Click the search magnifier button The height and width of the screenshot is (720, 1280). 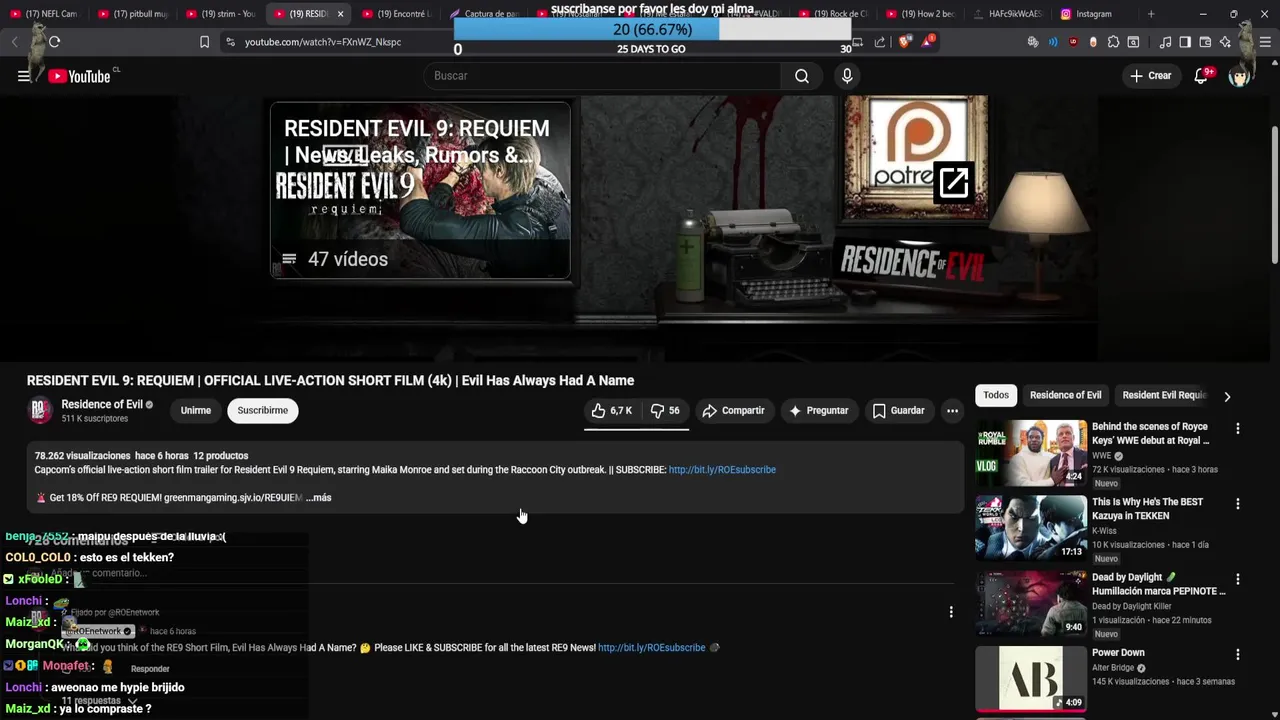802,76
